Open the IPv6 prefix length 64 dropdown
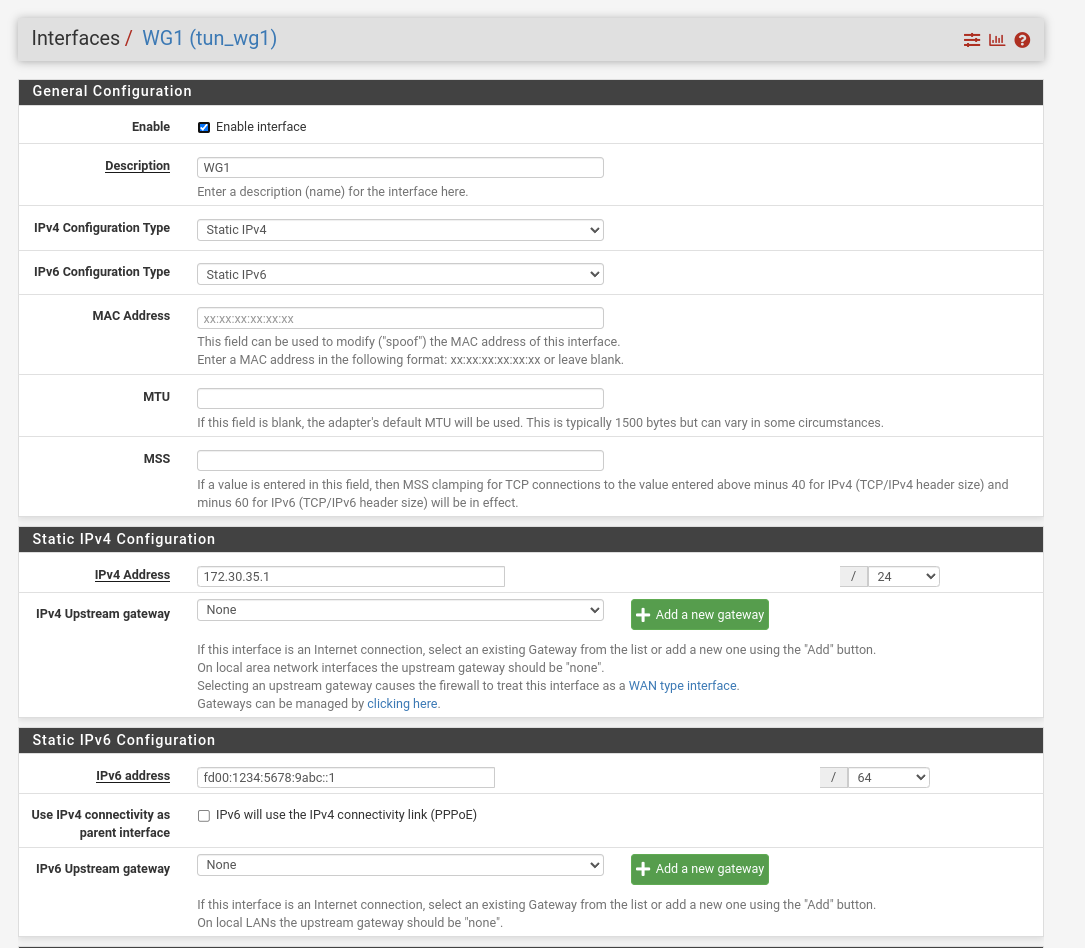 (x=887, y=777)
